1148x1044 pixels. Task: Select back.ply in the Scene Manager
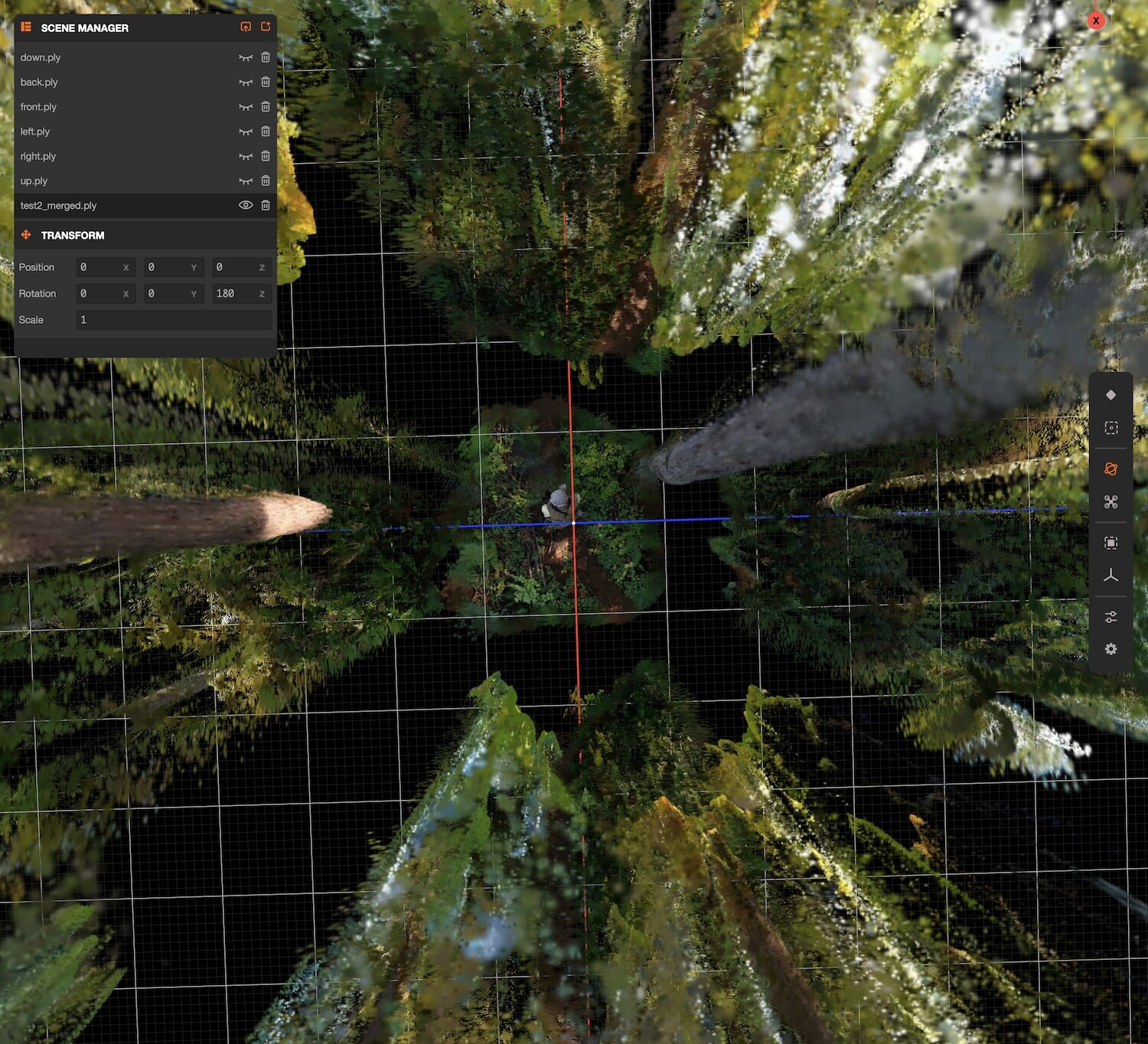tap(38, 82)
